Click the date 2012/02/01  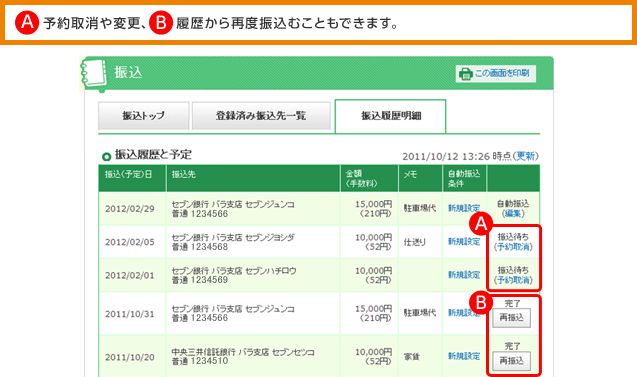coord(130,275)
